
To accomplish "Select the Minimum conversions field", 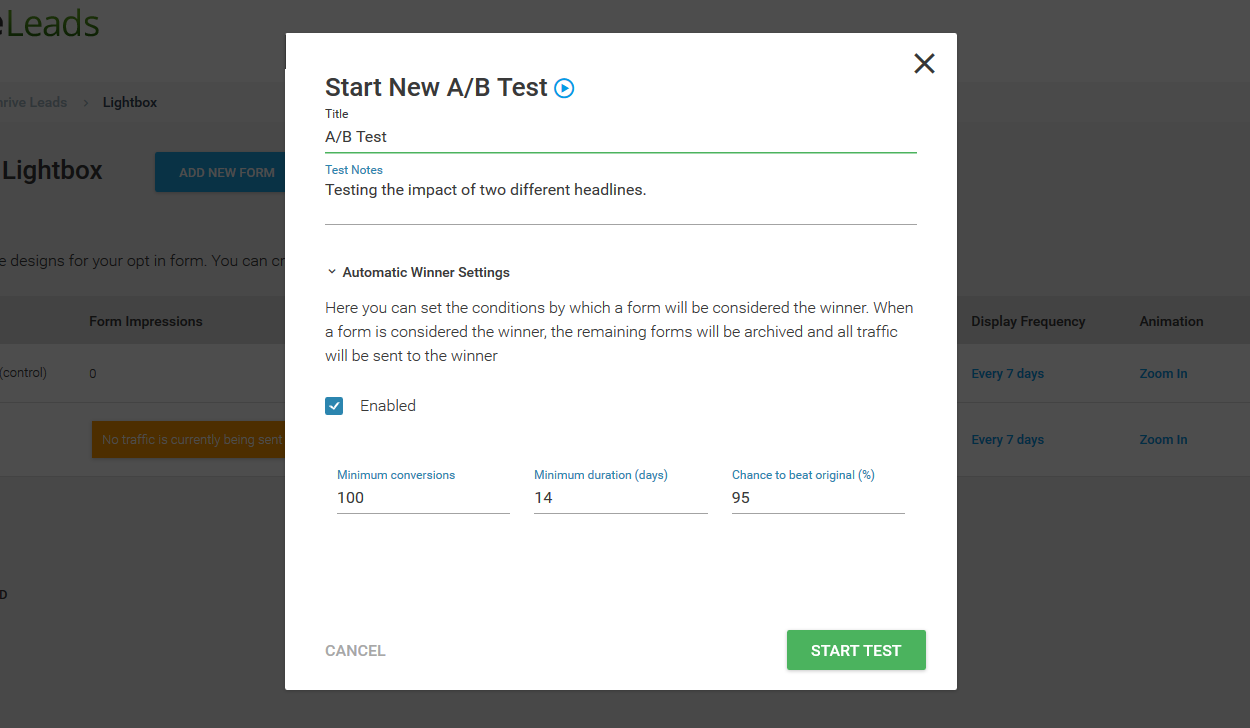I will coord(423,498).
